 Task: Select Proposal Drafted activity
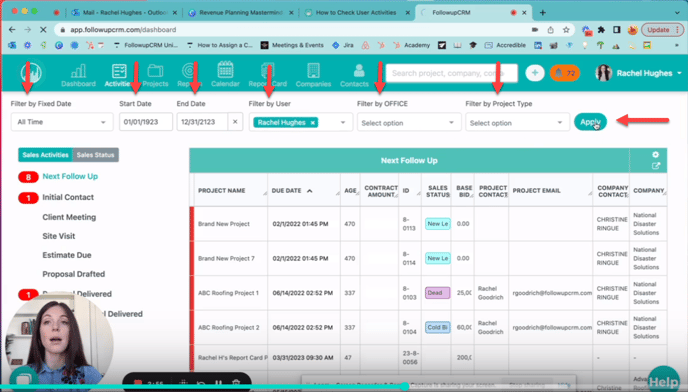pyautogui.click(x=73, y=274)
